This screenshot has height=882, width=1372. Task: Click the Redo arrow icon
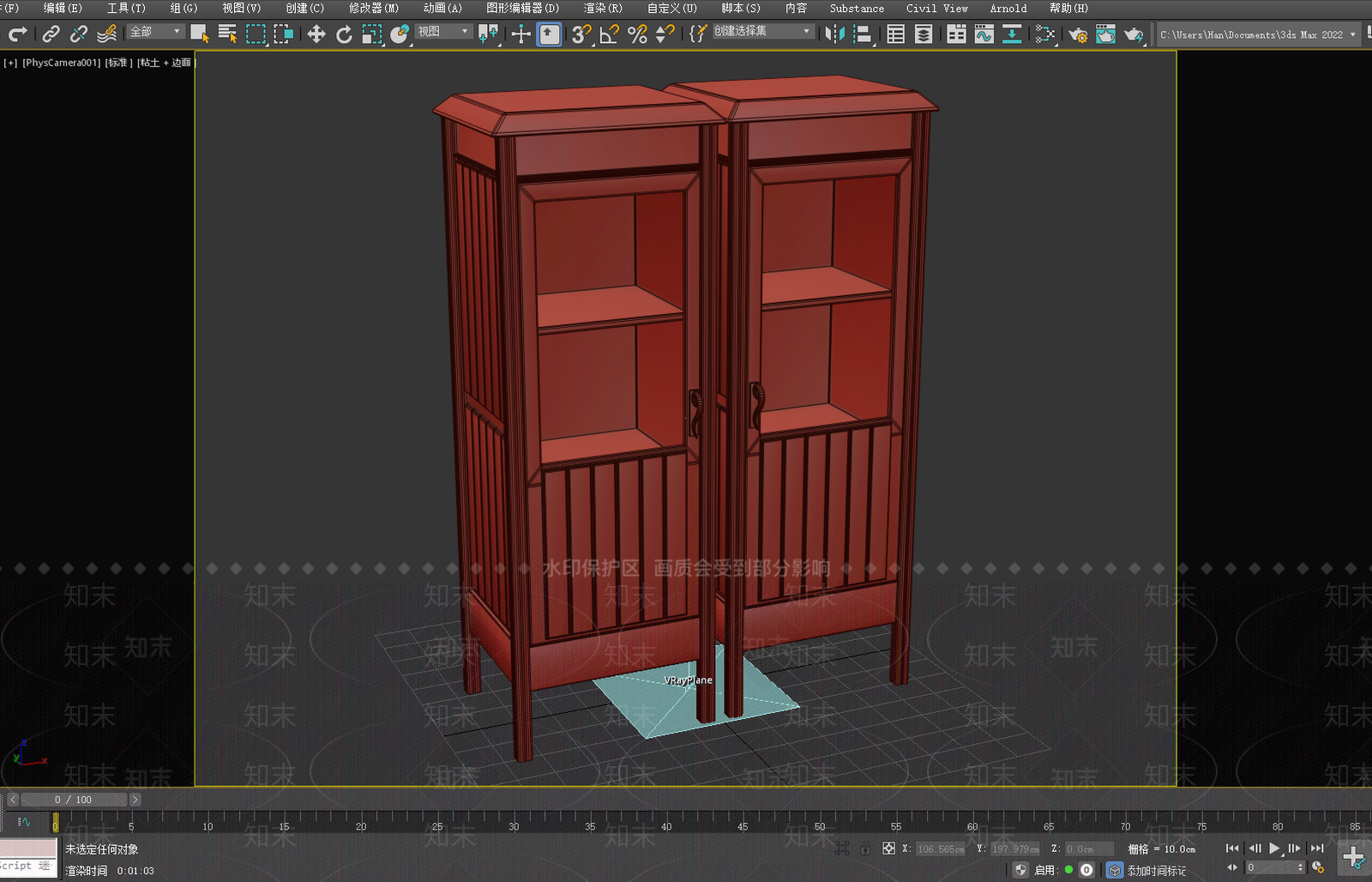[x=18, y=34]
